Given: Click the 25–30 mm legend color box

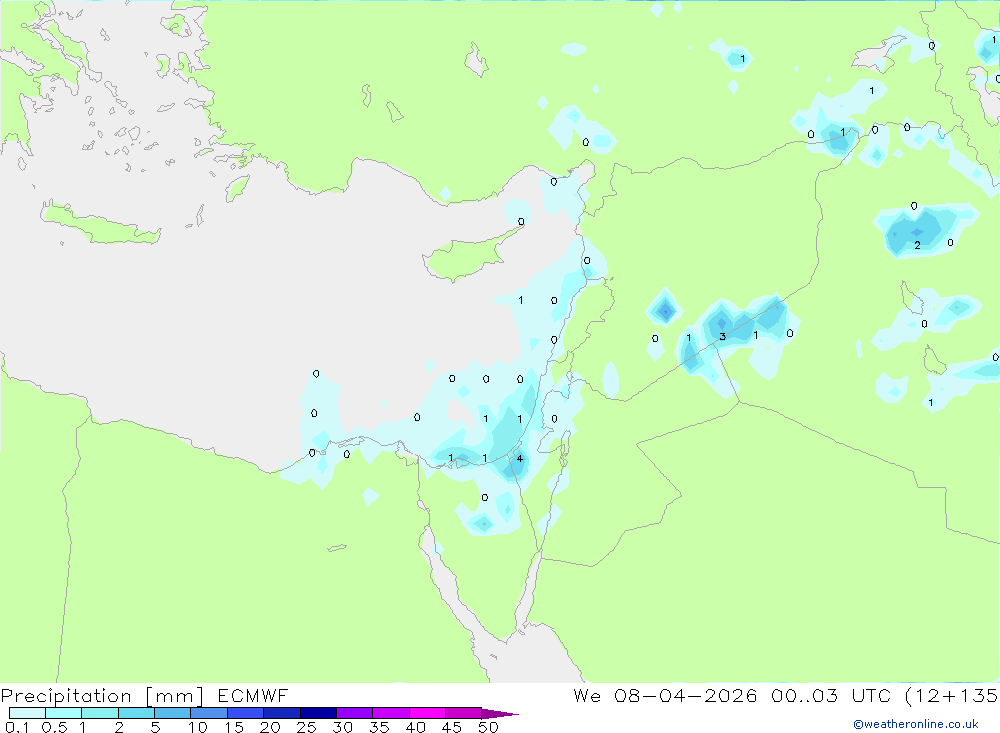Looking at the screenshot, I should (x=318, y=713).
